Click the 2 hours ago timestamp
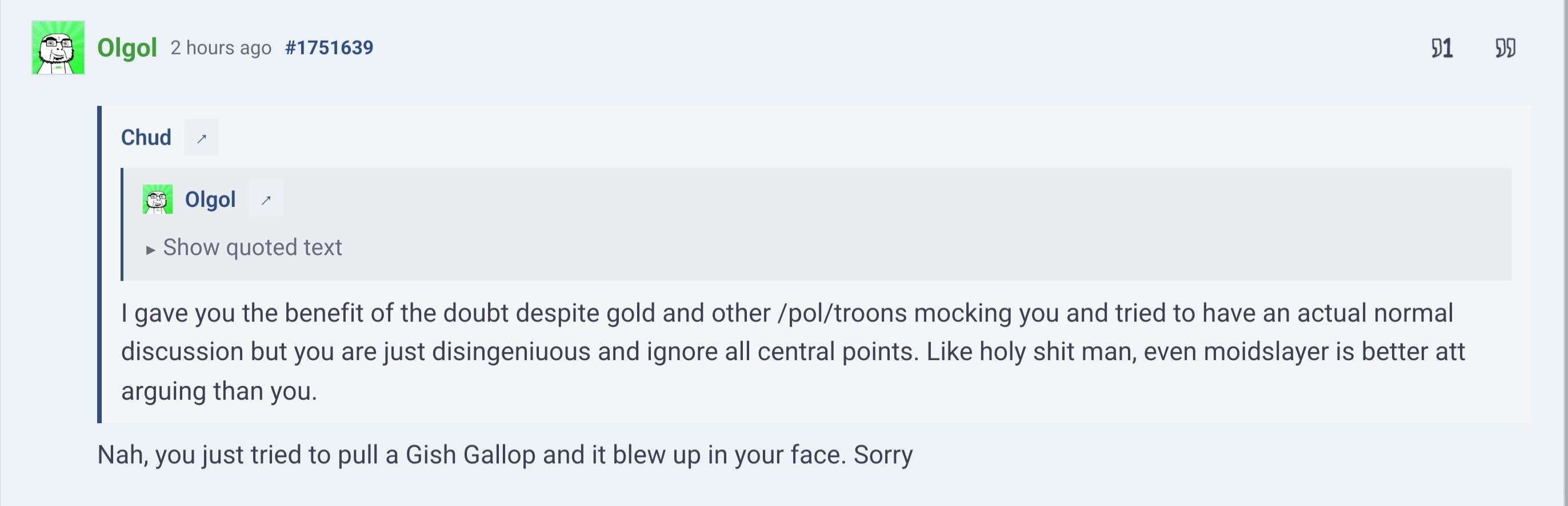The width and height of the screenshot is (1568, 506). pos(221,47)
